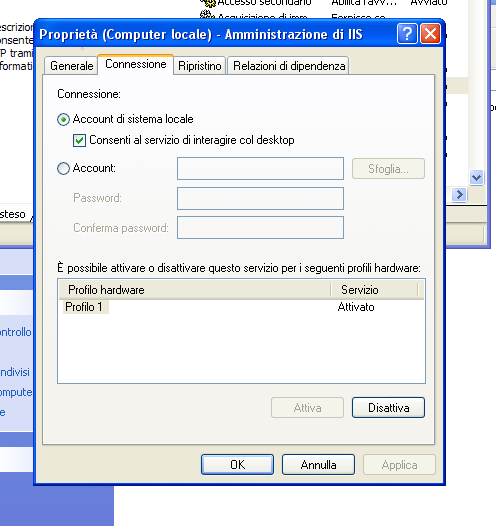Image resolution: width=496 pixels, height=526 pixels.
Task: Switch to the Generale tab
Action: click(71, 66)
